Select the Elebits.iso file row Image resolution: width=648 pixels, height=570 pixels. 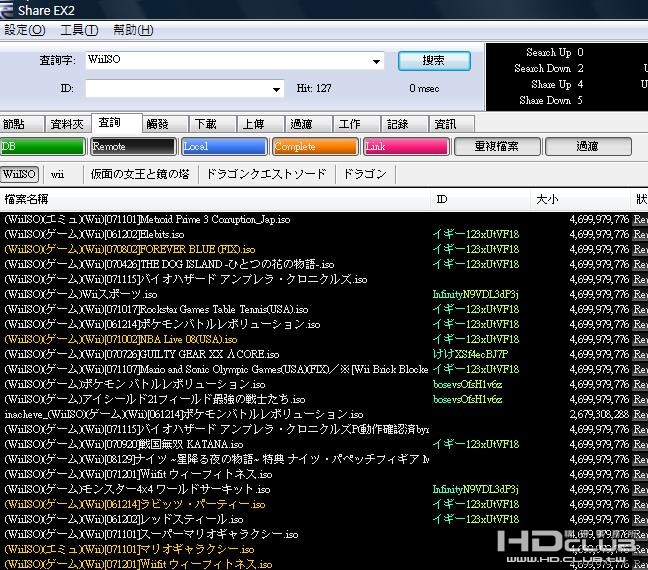324,234
